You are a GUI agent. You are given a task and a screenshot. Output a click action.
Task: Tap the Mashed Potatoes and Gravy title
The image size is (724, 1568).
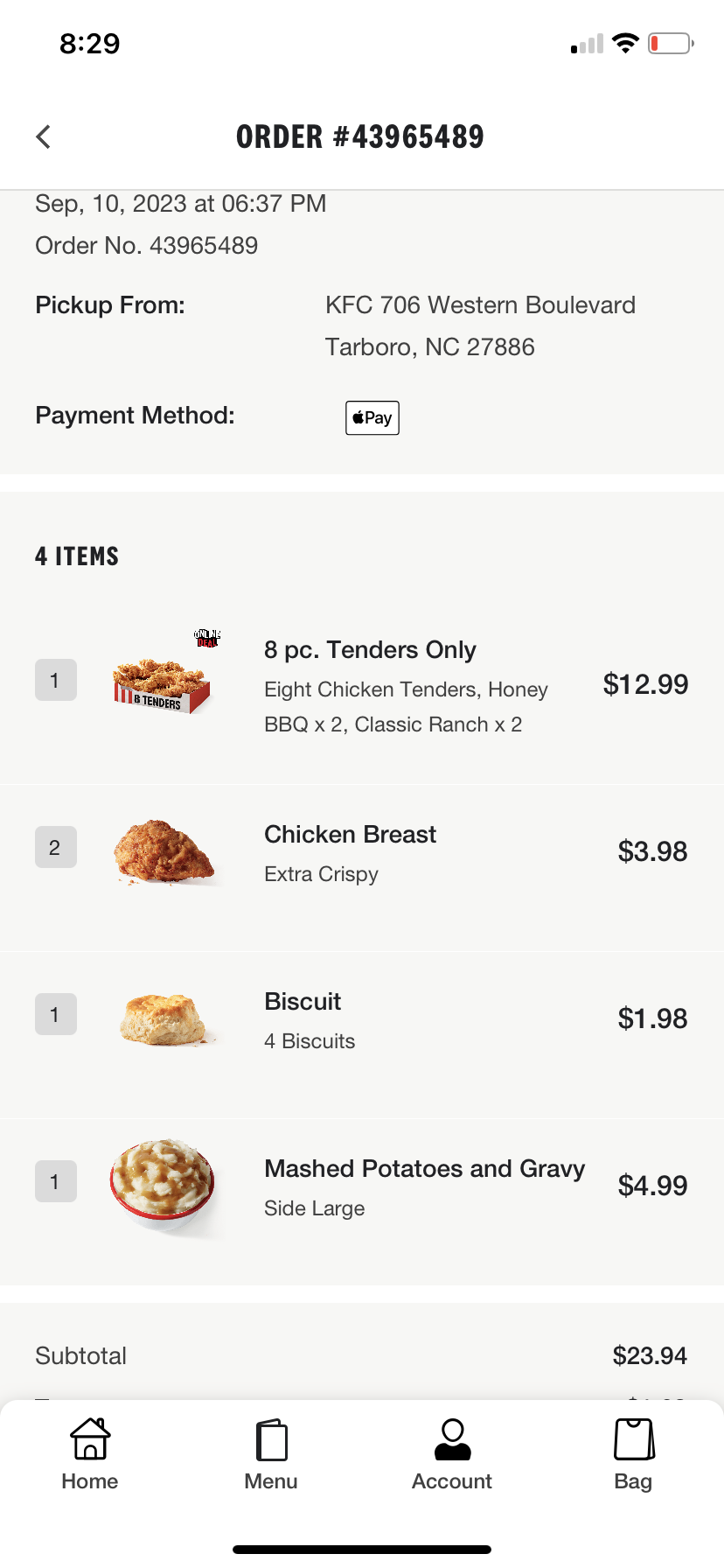[424, 1169]
